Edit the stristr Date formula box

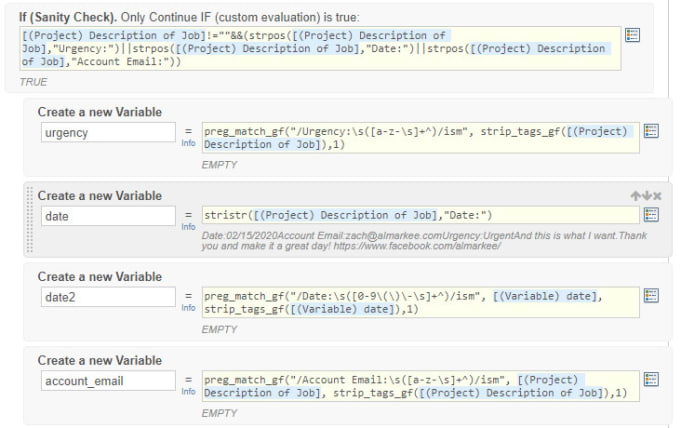(421, 215)
